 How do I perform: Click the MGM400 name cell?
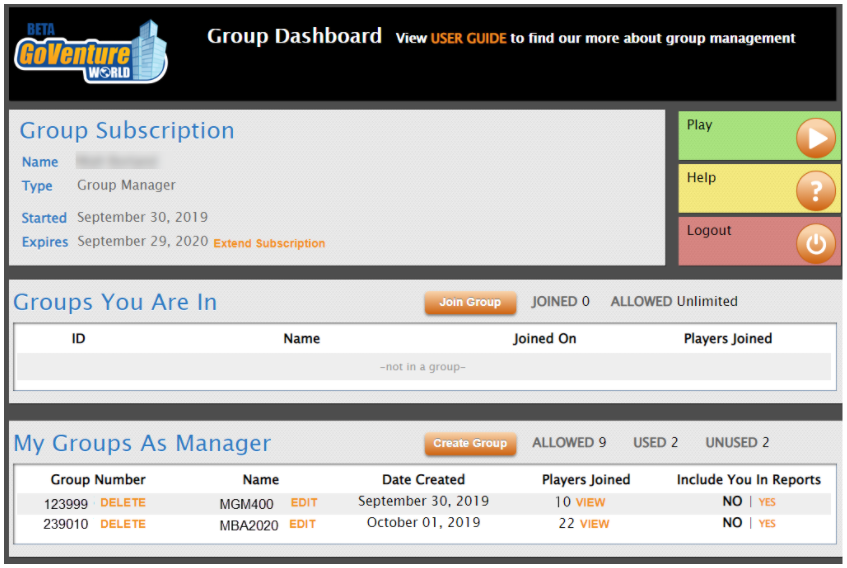click(246, 504)
